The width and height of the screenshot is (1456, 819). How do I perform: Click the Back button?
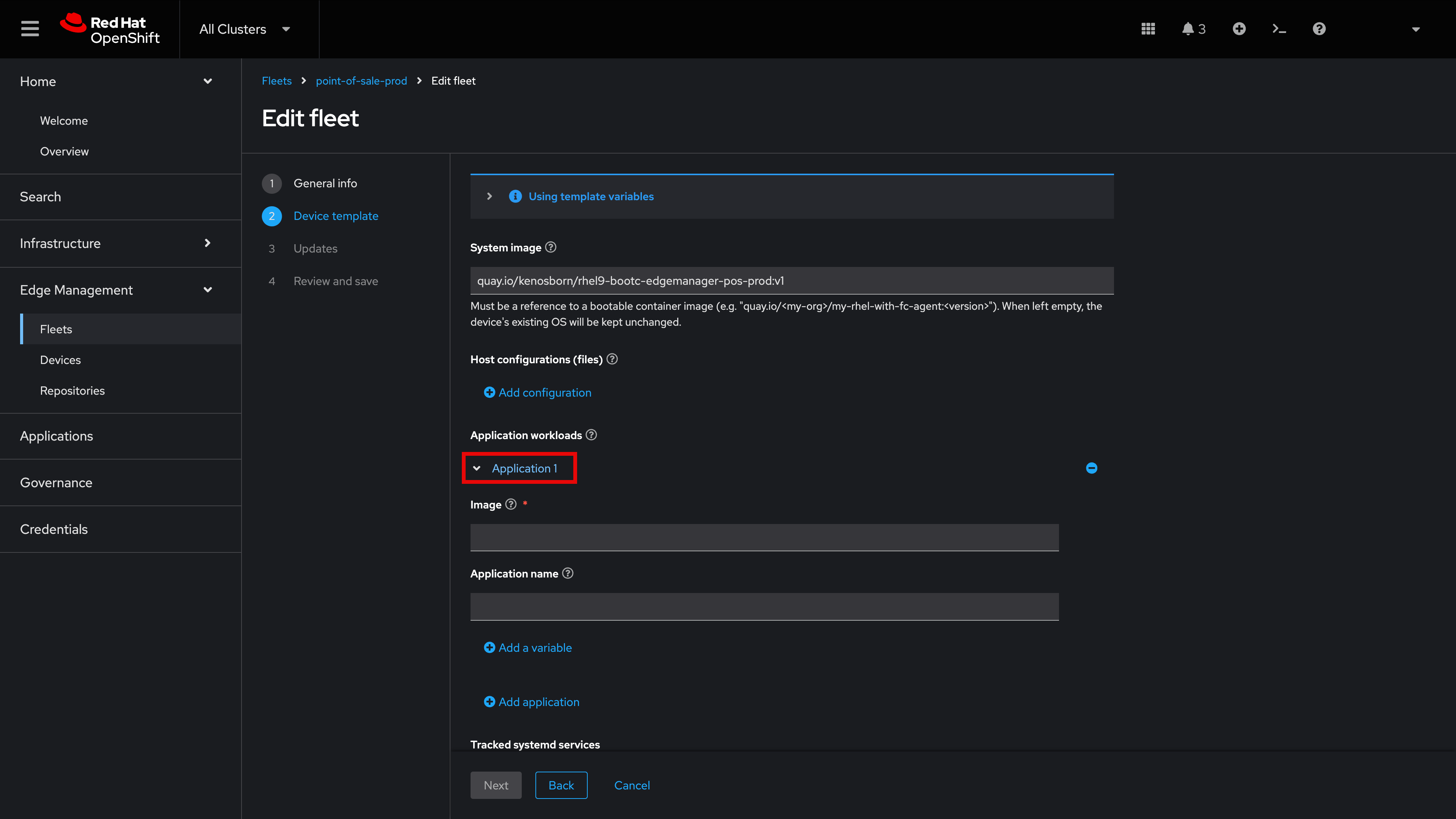(561, 785)
